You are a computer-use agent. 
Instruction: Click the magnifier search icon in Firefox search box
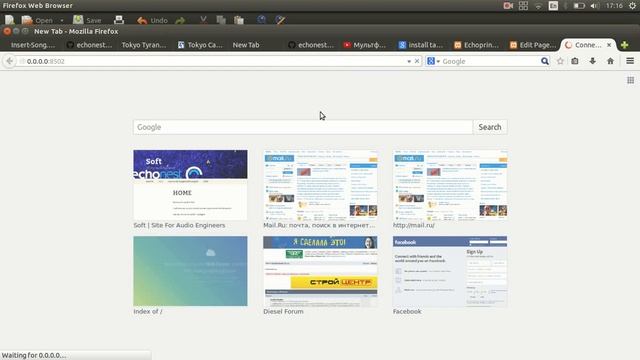click(544, 61)
